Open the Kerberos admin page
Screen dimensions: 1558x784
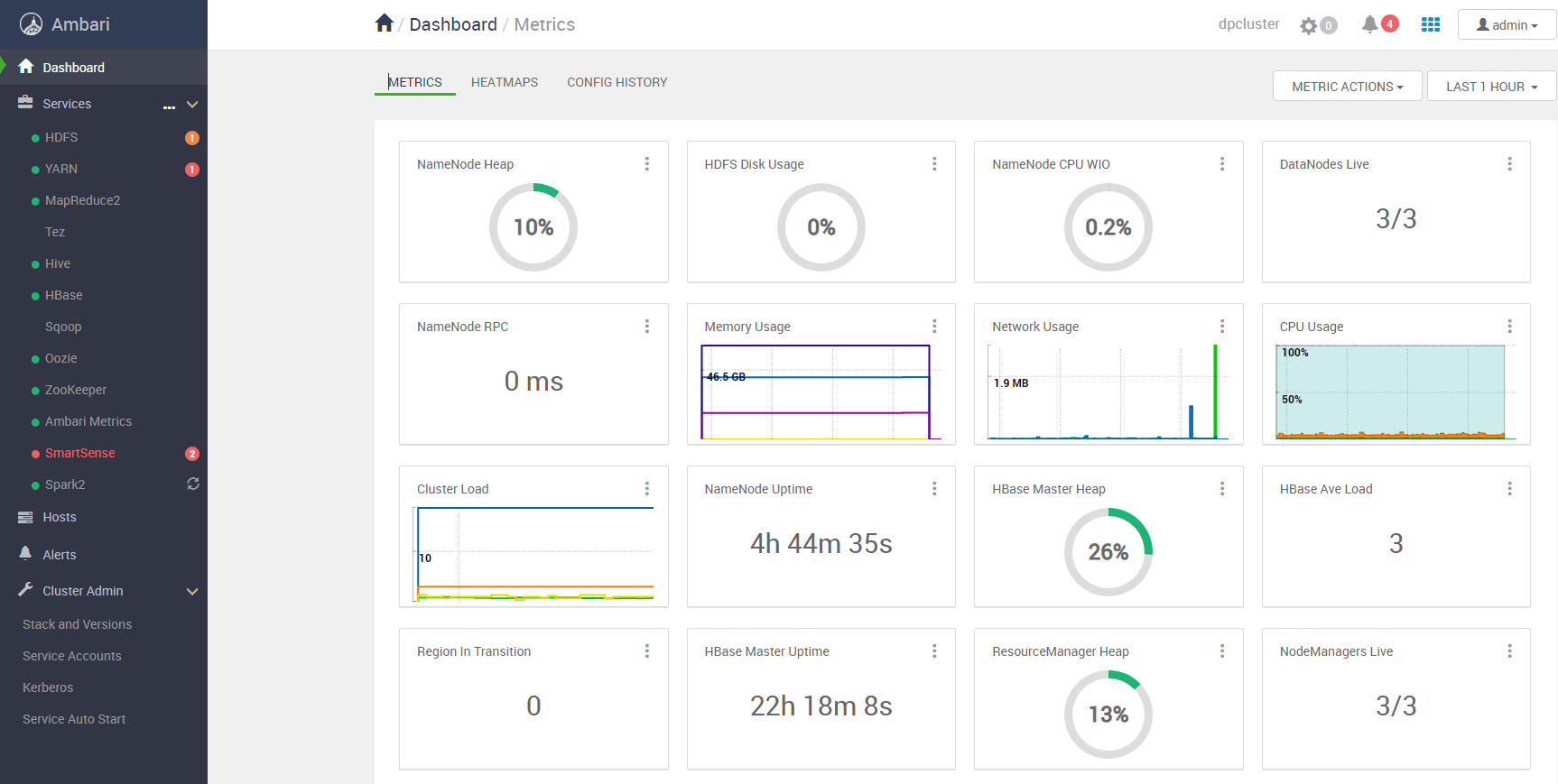click(x=48, y=687)
